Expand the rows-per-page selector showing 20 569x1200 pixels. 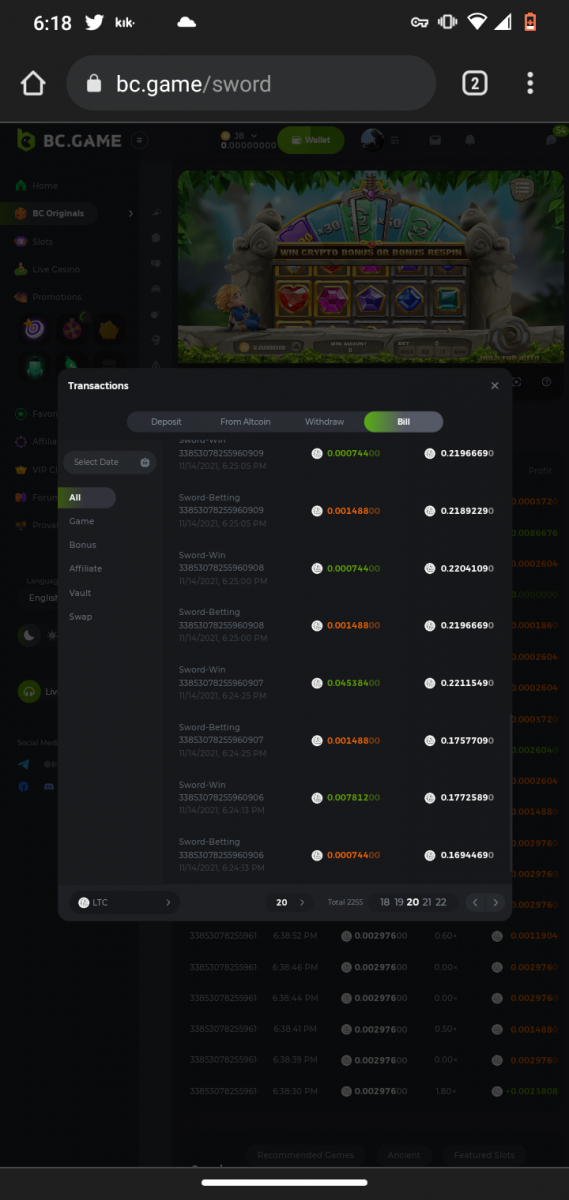coord(290,902)
